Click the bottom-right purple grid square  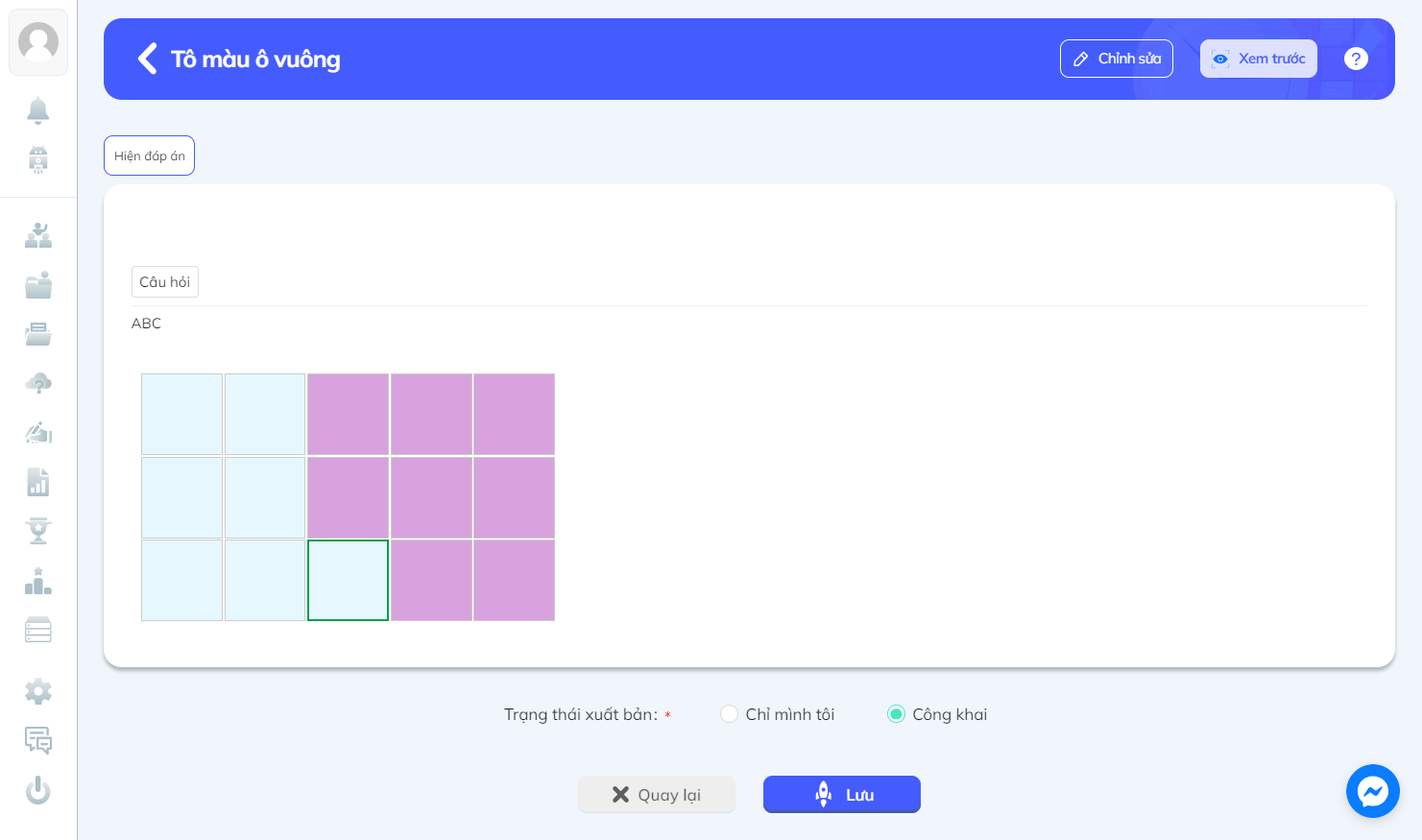[514, 580]
